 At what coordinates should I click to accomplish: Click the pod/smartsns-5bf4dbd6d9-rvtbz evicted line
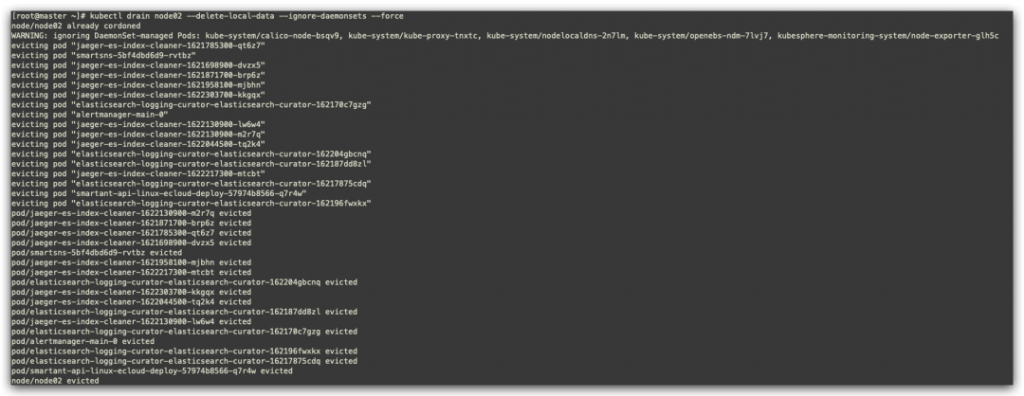pos(97,252)
